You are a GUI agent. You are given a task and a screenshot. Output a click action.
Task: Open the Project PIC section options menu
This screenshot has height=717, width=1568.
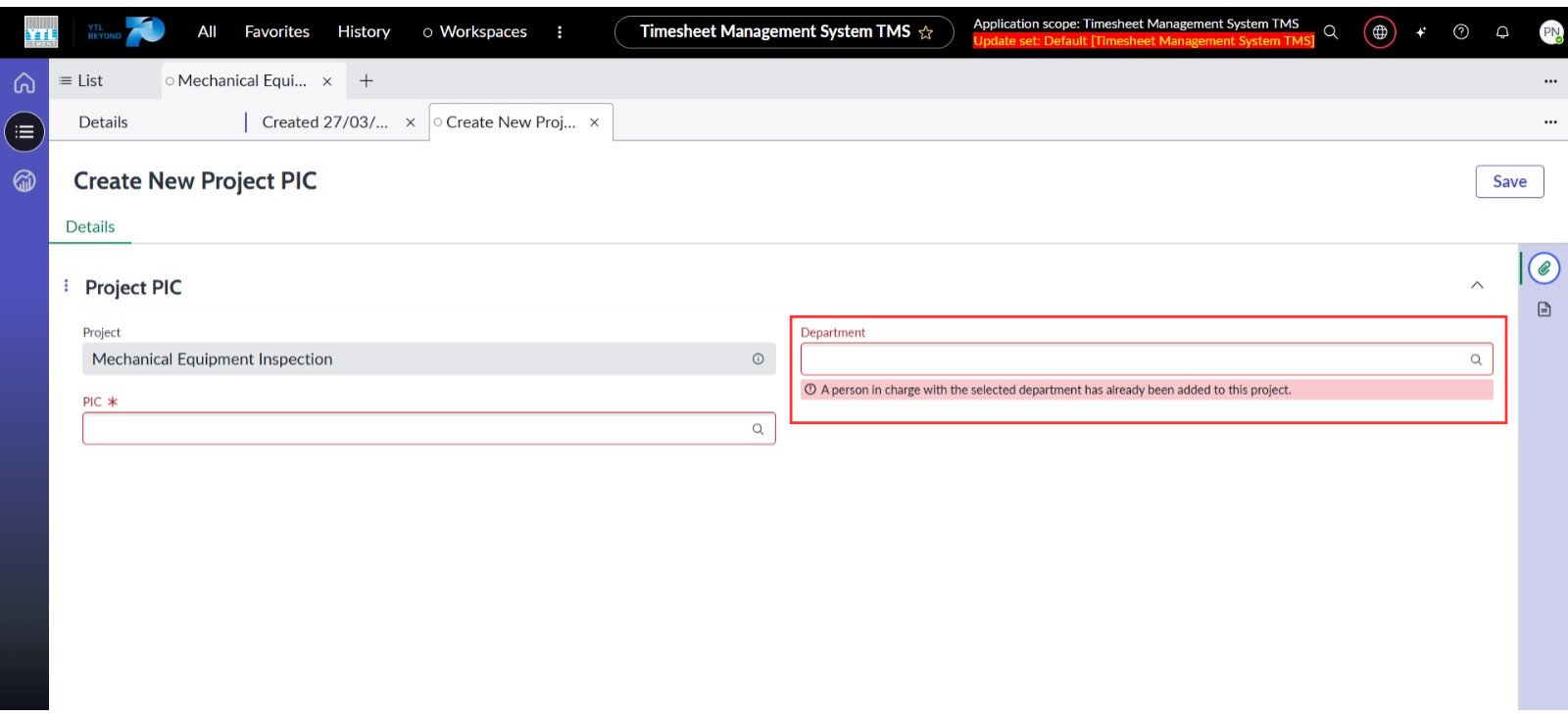[x=66, y=286]
